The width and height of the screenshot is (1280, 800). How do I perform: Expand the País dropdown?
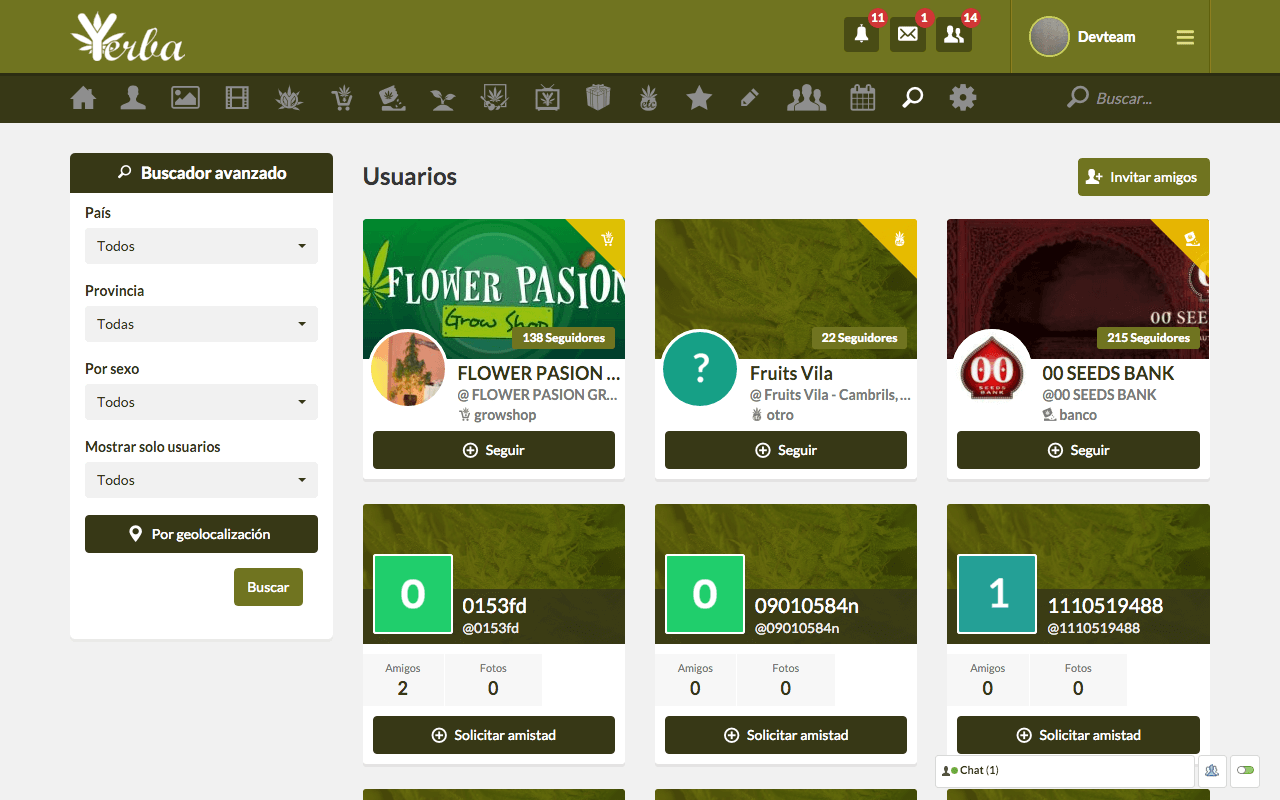pyautogui.click(x=201, y=246)
